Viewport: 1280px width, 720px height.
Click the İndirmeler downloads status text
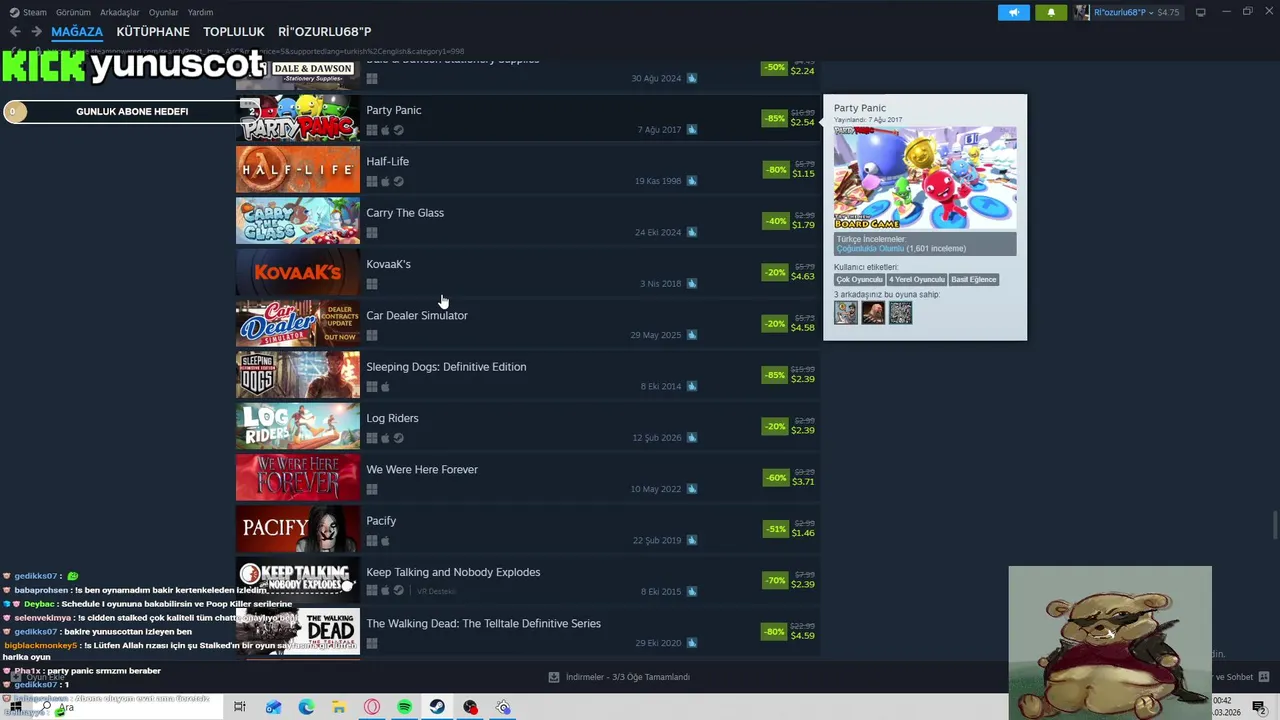[x=628, y=677]
